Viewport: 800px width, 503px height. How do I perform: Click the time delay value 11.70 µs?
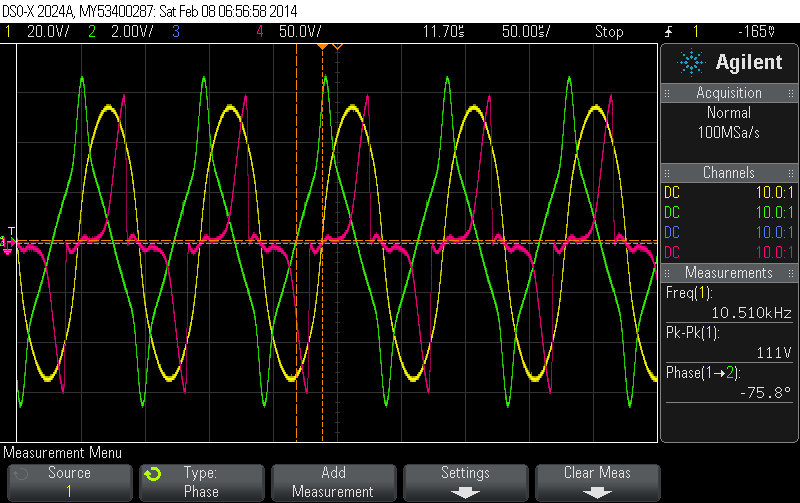pyautogui.click(x=443, y=32)
